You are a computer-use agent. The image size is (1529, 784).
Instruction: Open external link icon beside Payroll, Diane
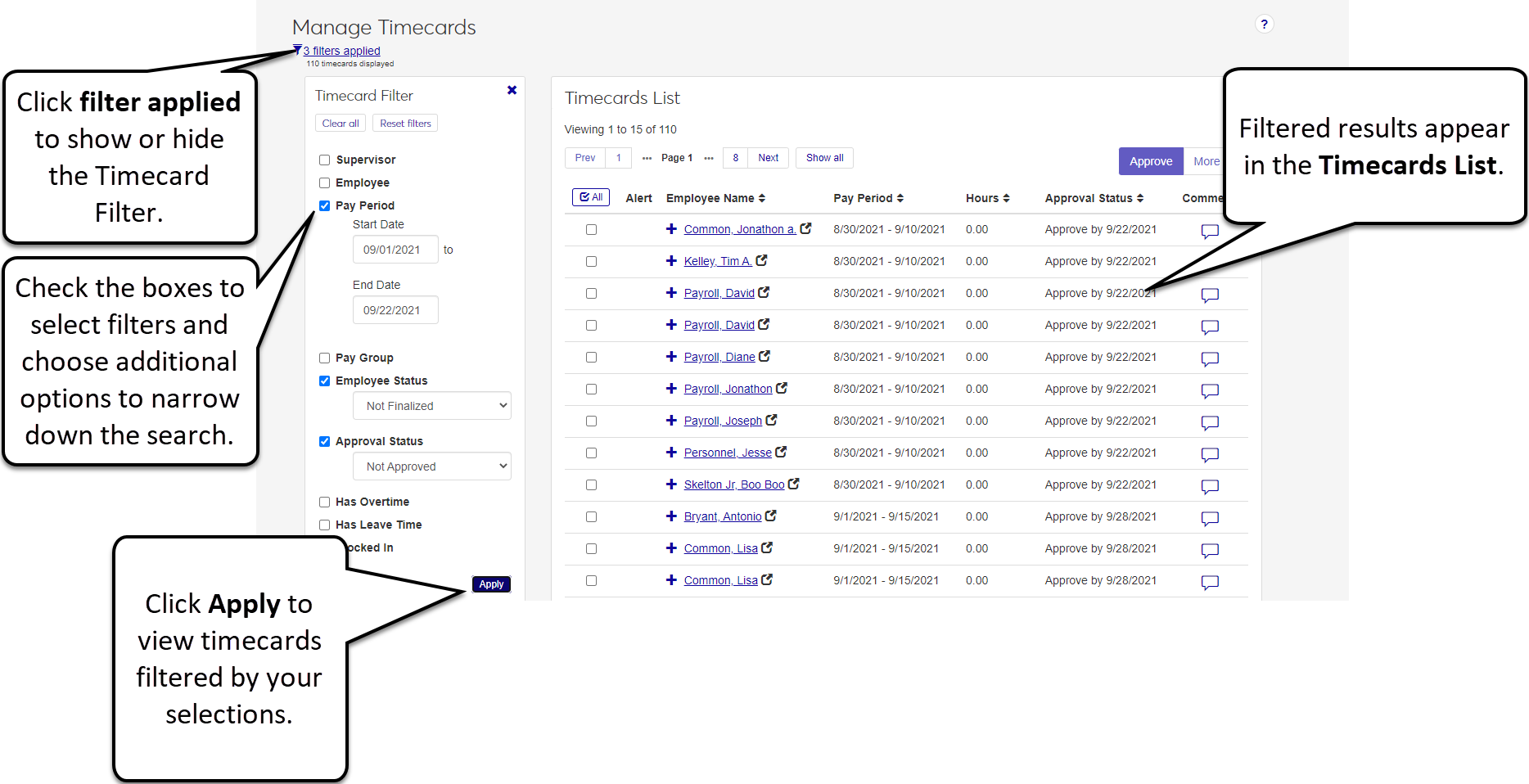[764, 356]
